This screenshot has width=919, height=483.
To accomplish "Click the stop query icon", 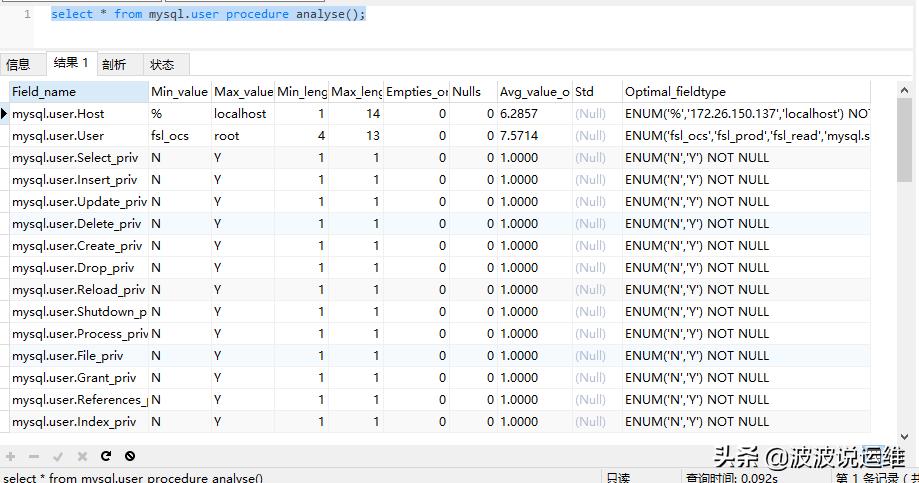I will tap(130, 456).
